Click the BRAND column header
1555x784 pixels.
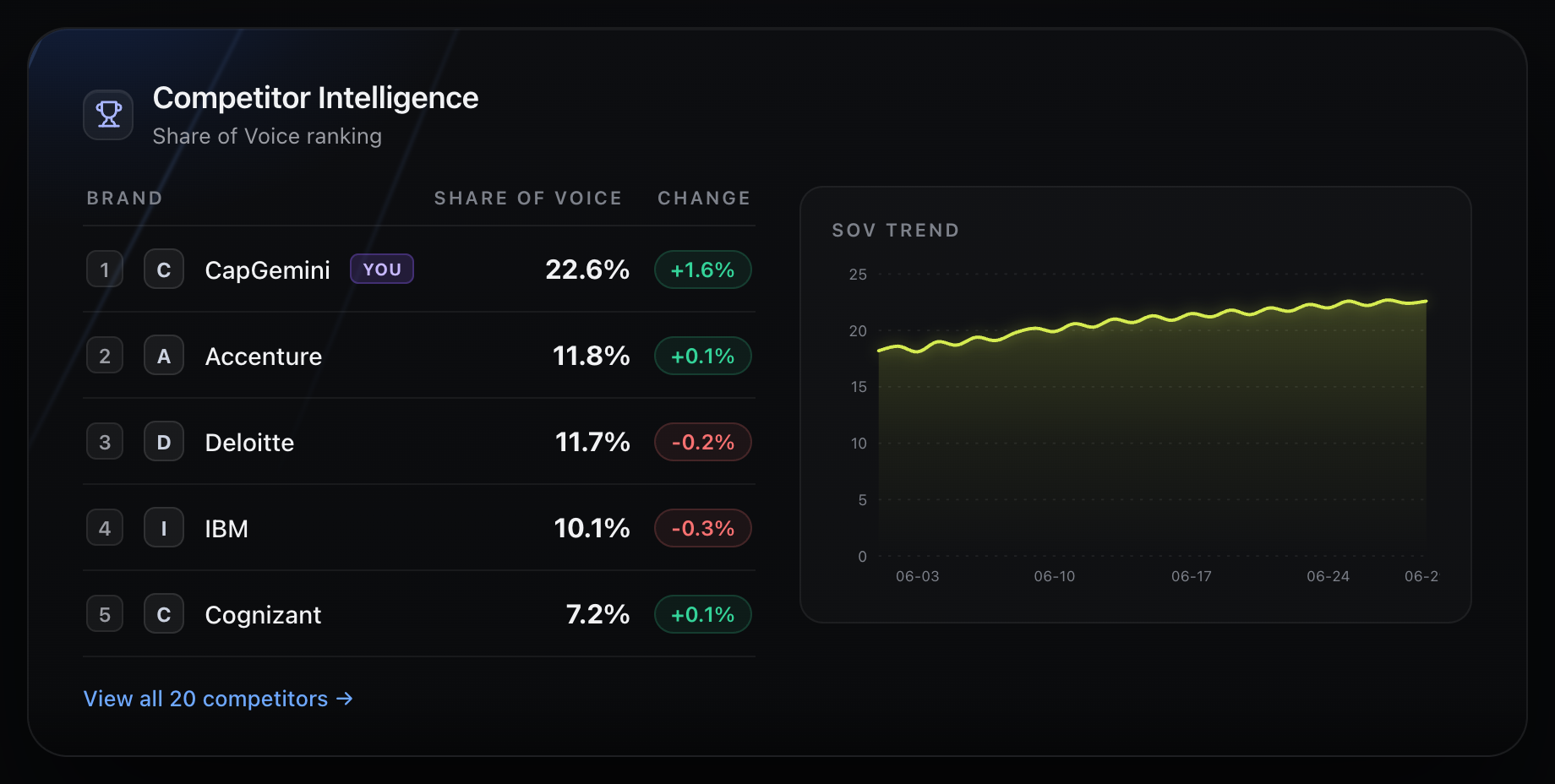pyautogui.click(x=125, y=198)
